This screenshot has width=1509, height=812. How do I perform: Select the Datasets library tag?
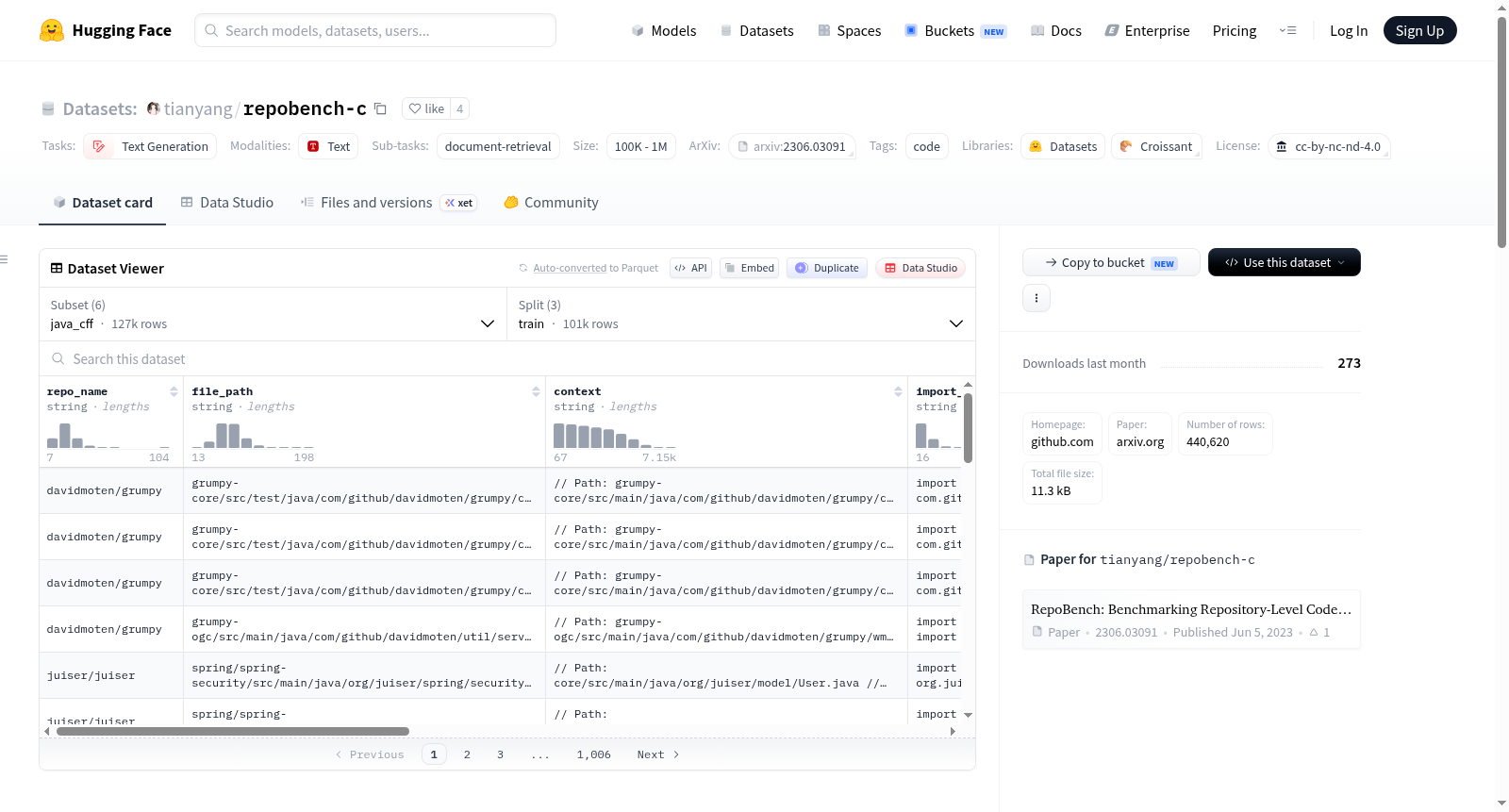pos(1063,146)
